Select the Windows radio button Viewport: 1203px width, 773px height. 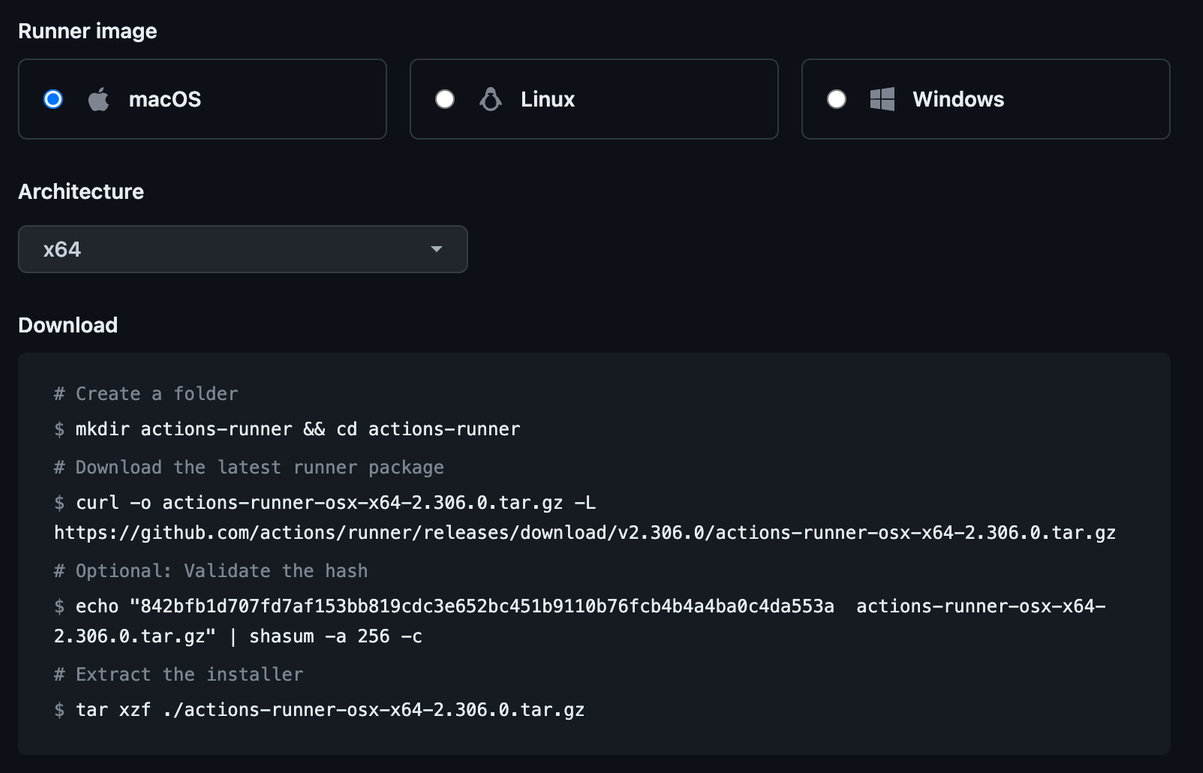(836, 98)
